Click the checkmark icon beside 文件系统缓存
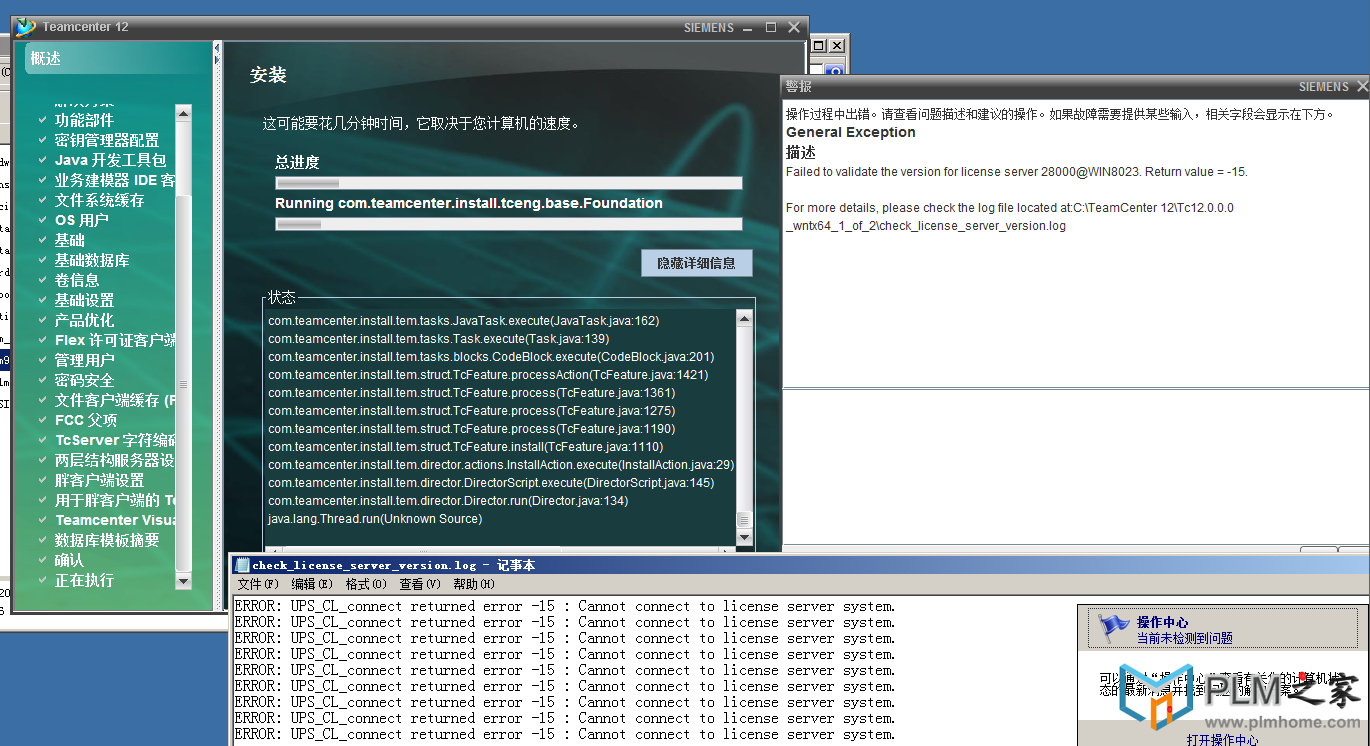 pyautogui.click(x=43, y=200)
